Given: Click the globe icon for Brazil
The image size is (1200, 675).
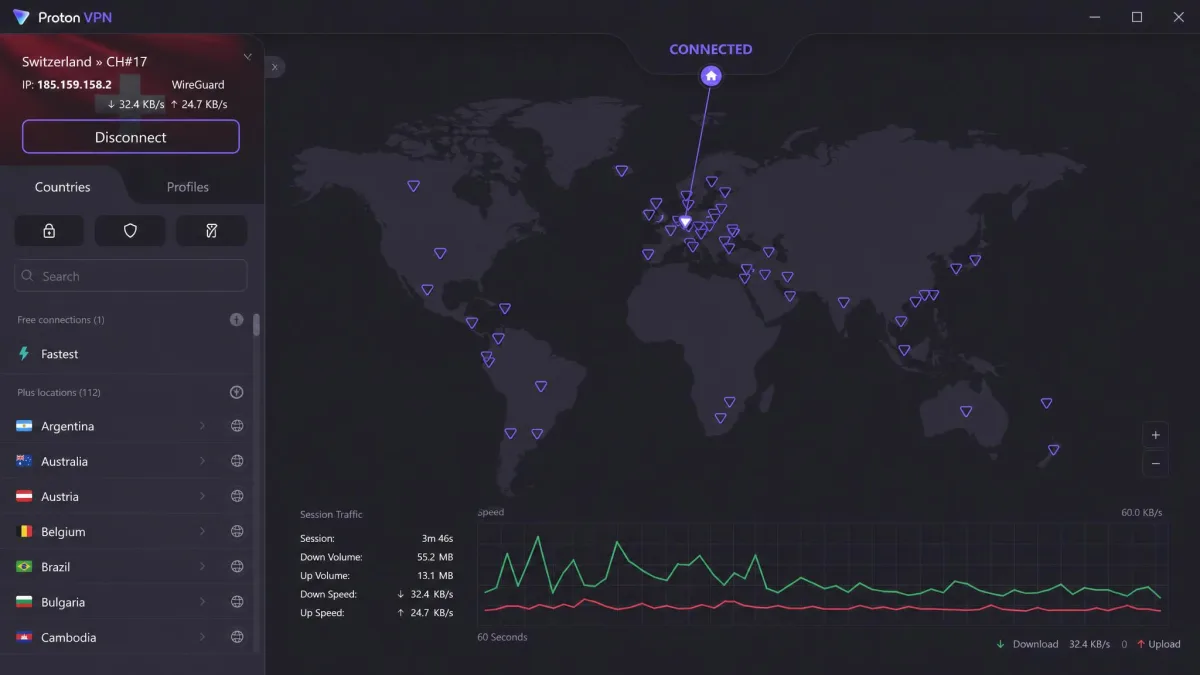Looking at the screenshot, I should tap(237, 566).
